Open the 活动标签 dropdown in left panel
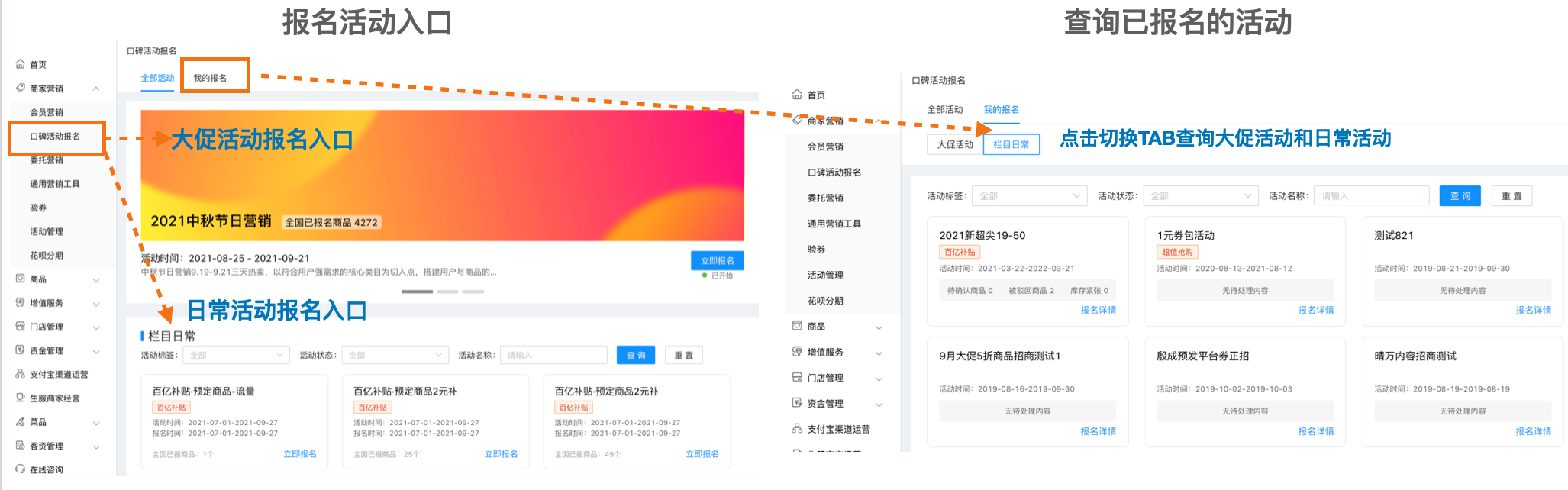This screenshot has width=1568, height=490. [x=237, y=355]
